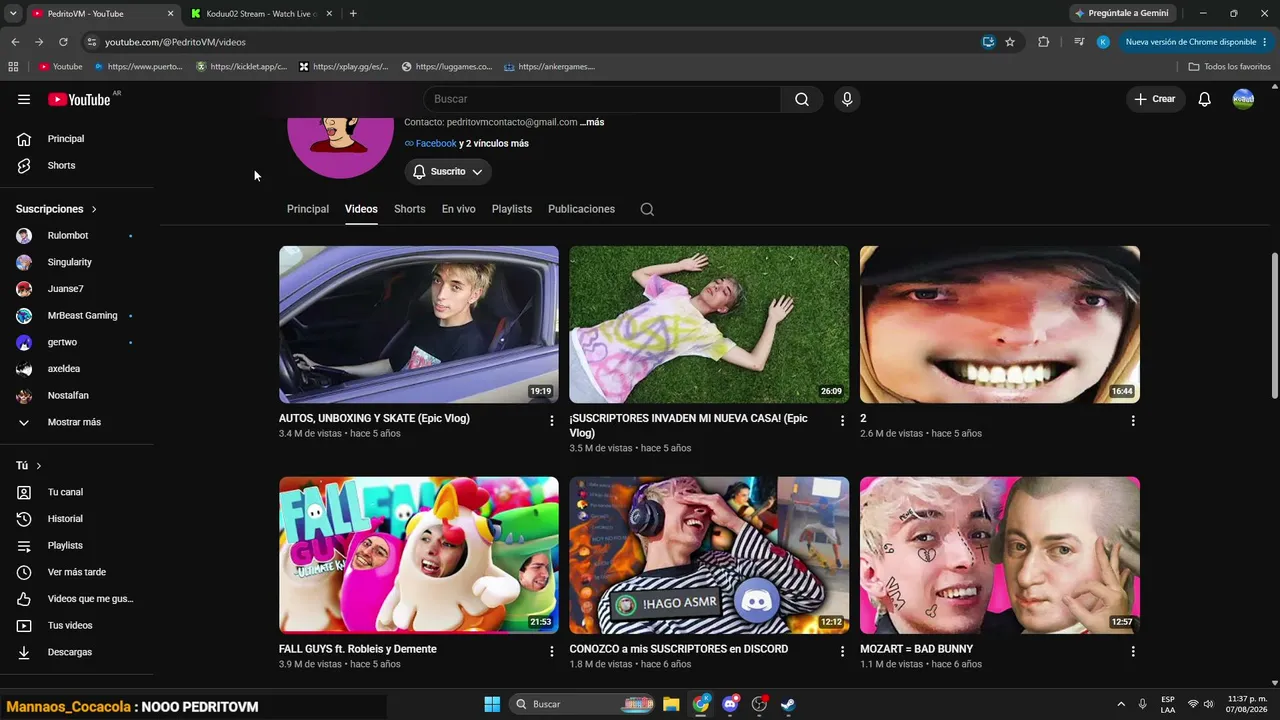1280x720 pixels.
Task: Select the Videos channel tab
Action: 361,209
